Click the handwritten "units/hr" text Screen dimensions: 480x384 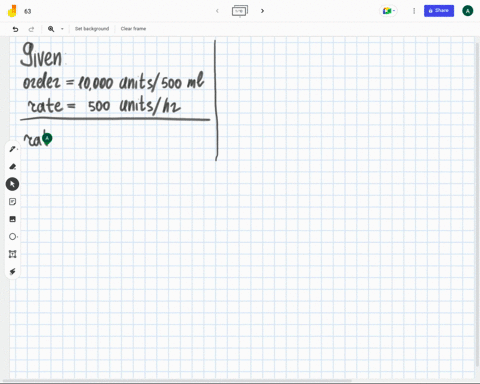coord(150,105)
